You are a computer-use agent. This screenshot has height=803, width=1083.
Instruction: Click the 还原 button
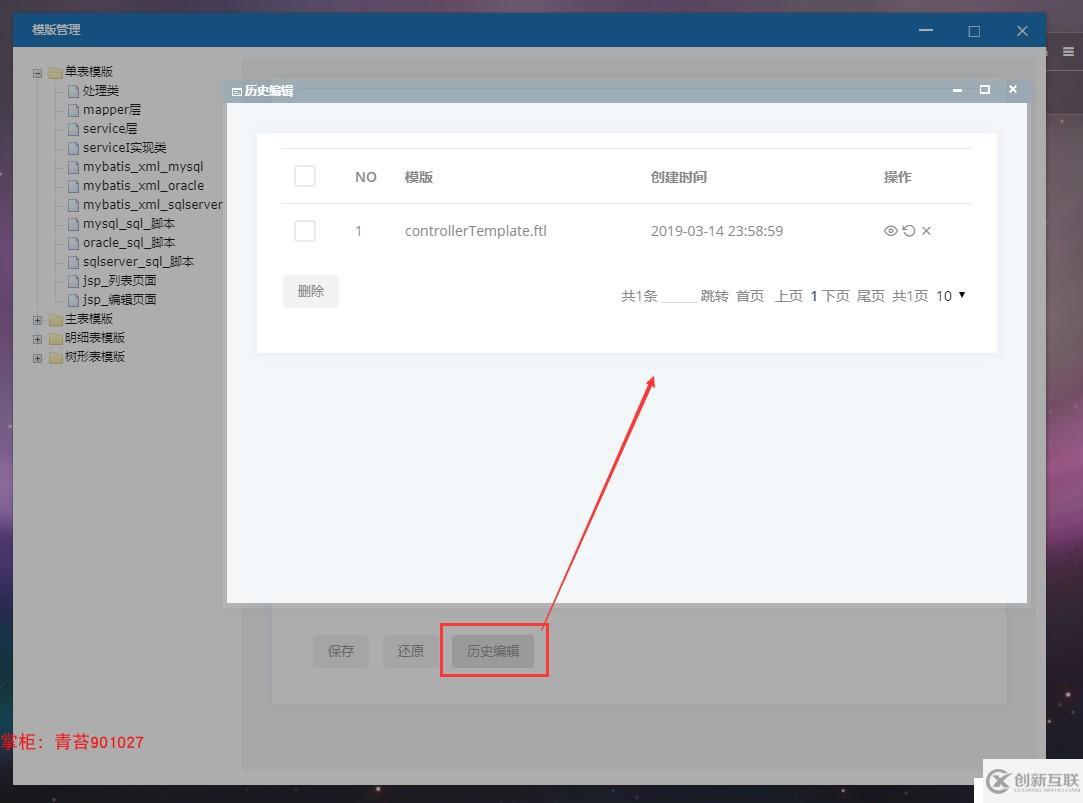[410, 651]
